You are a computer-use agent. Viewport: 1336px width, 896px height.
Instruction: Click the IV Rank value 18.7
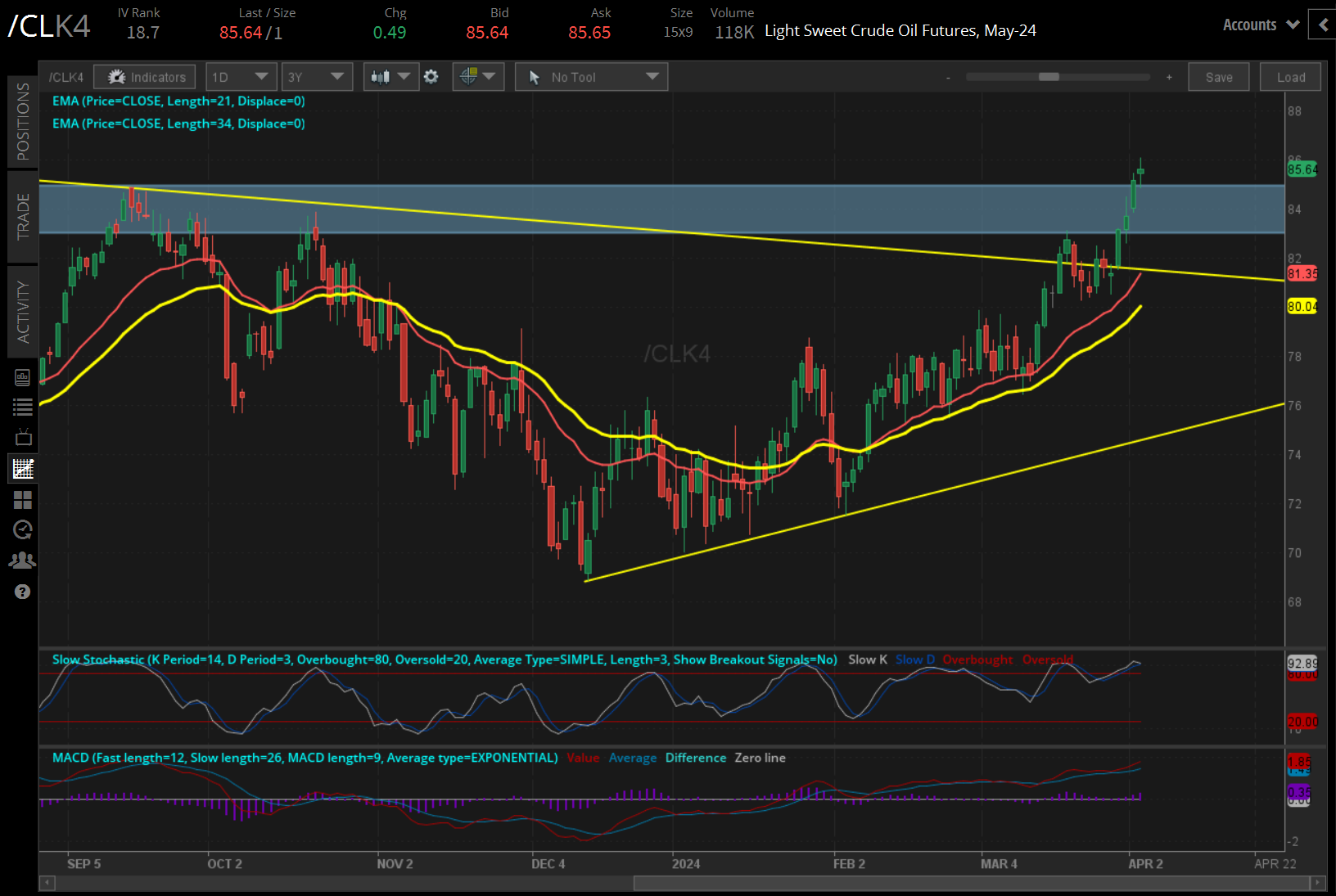pyautogui.click(x=143, y=33)
